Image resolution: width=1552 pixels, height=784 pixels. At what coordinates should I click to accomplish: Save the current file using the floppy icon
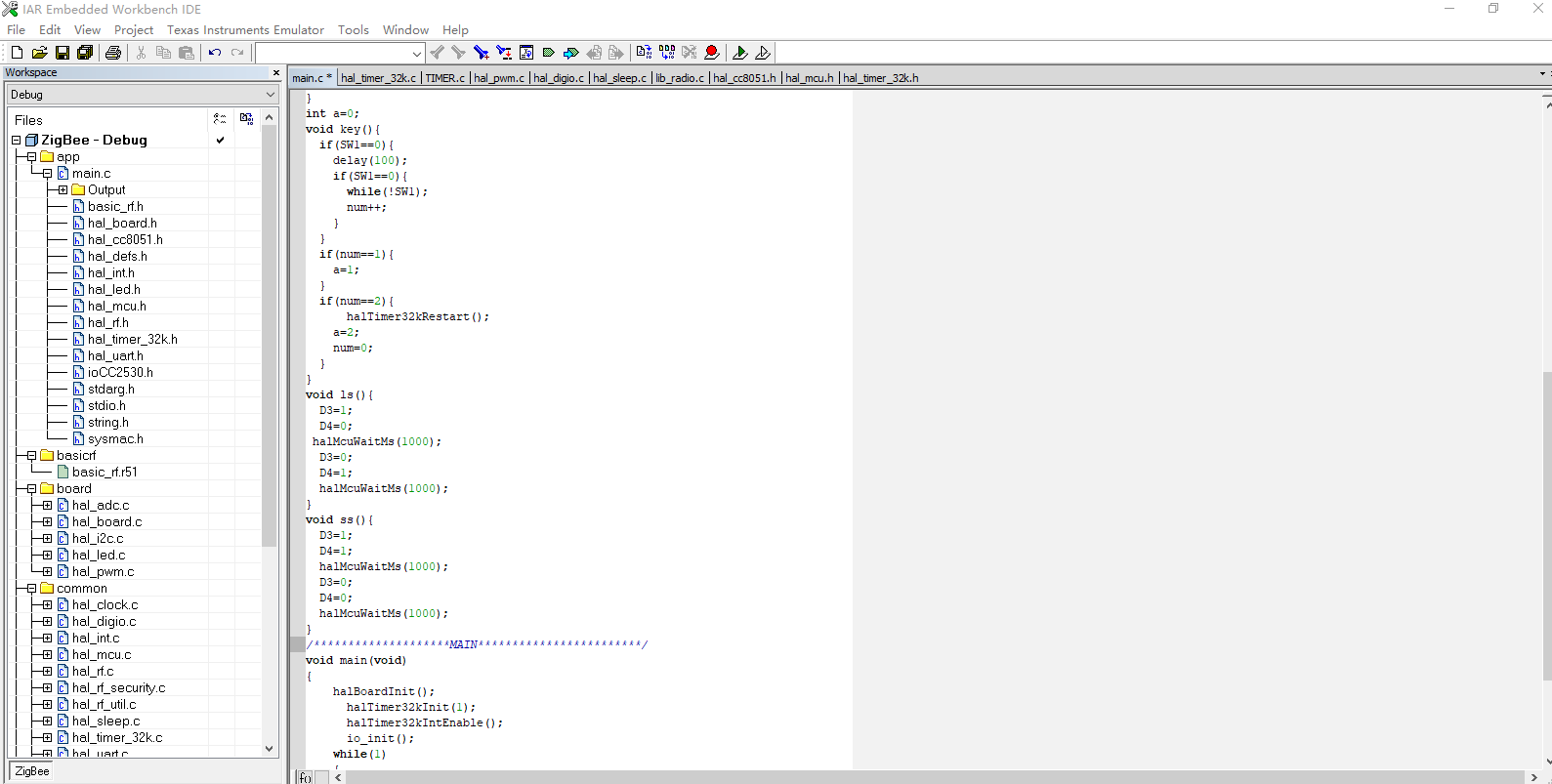click(62, 53)
